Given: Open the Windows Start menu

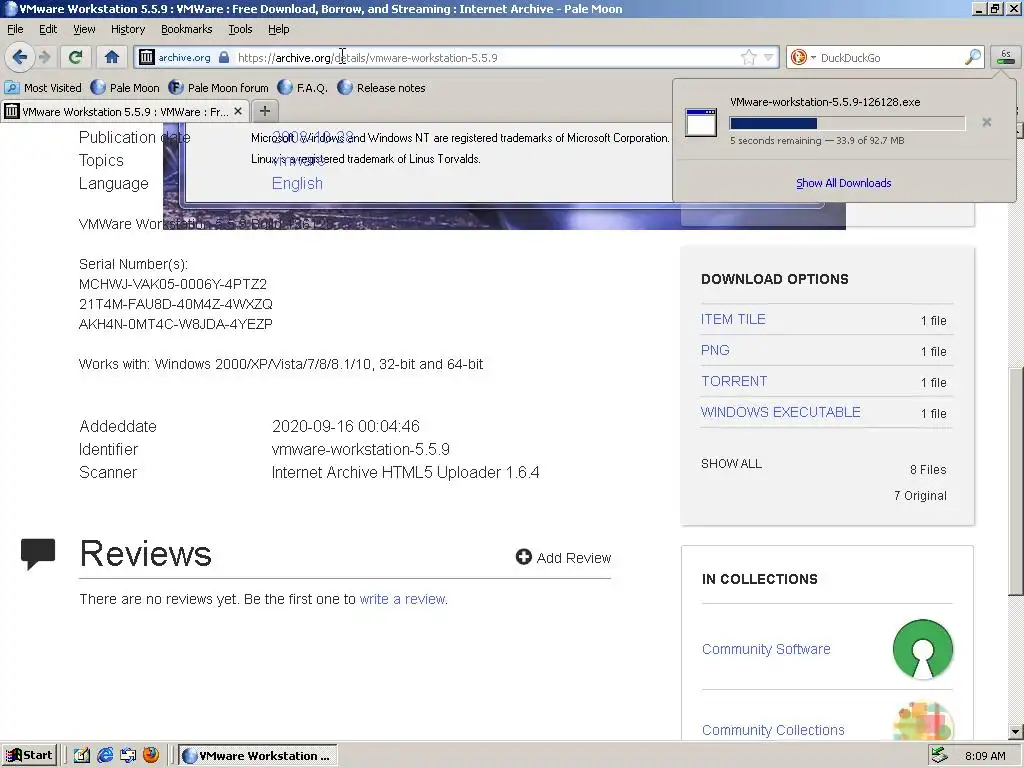Looking at the screenshot, I should click(29, 756).
